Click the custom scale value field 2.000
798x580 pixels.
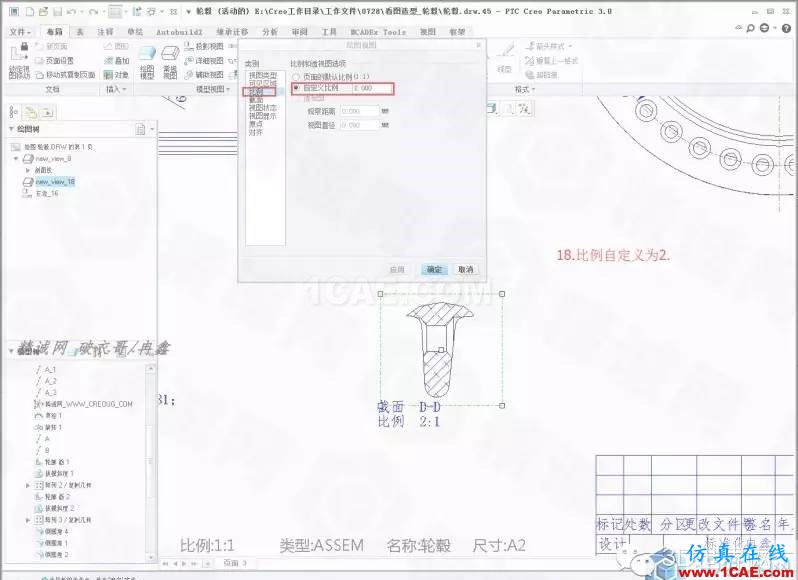pos(372,89)
